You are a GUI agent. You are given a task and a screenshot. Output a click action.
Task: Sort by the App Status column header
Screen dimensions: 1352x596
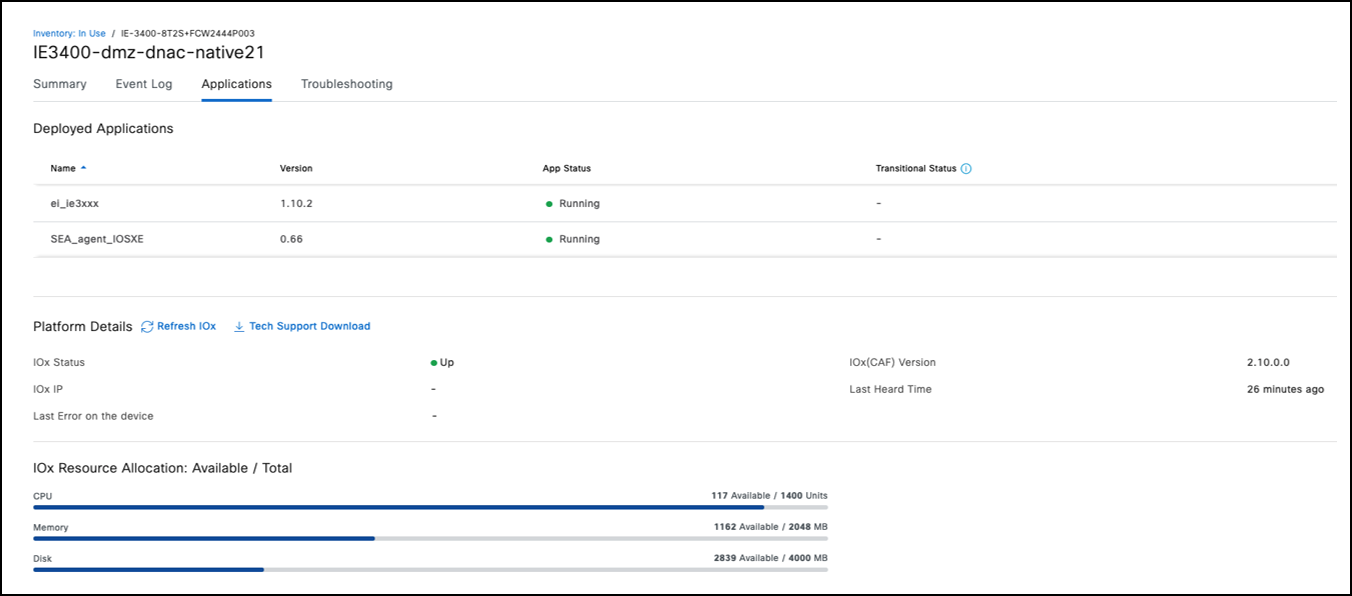(566, 169)
